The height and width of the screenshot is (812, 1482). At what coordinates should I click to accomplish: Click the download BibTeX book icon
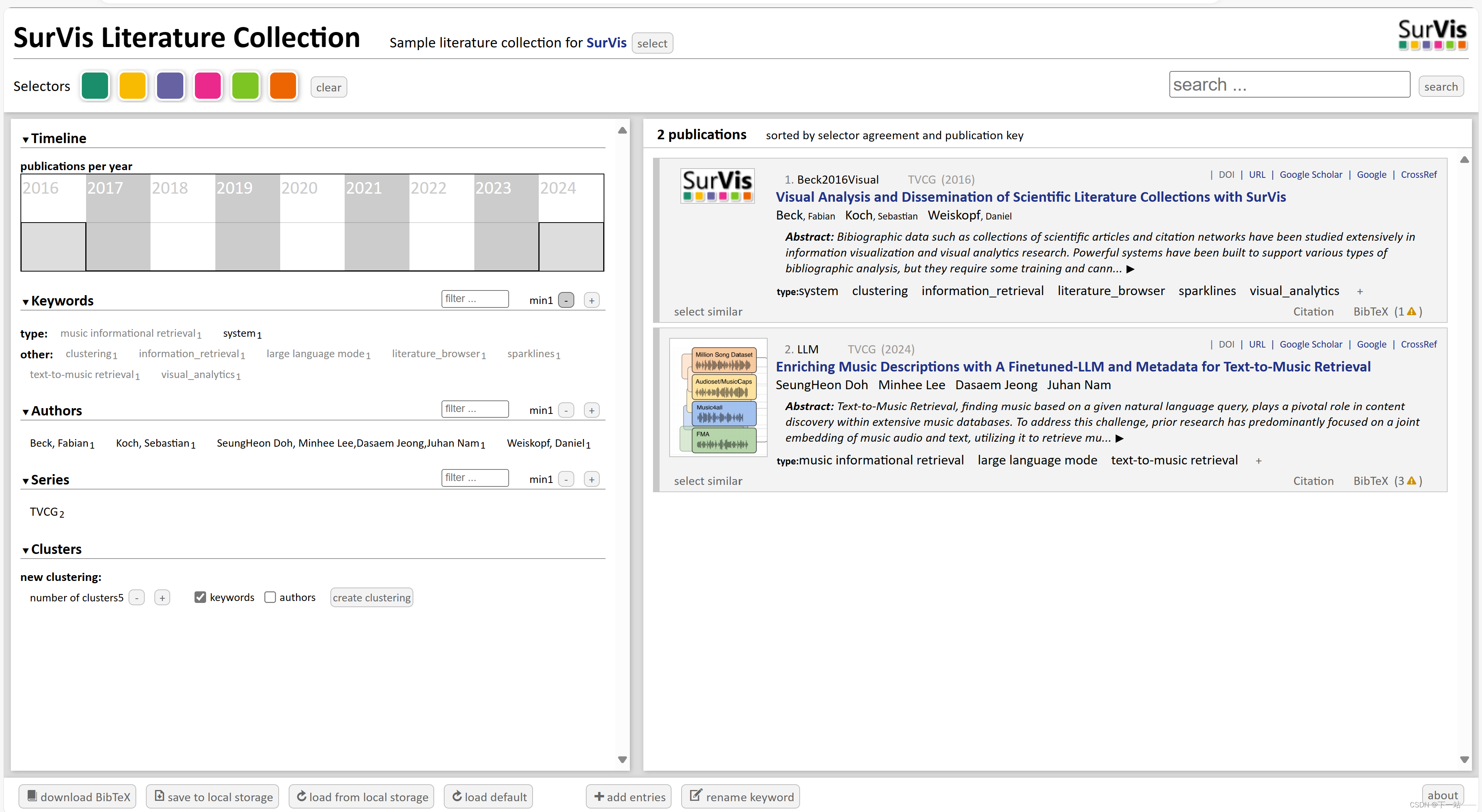32,796
